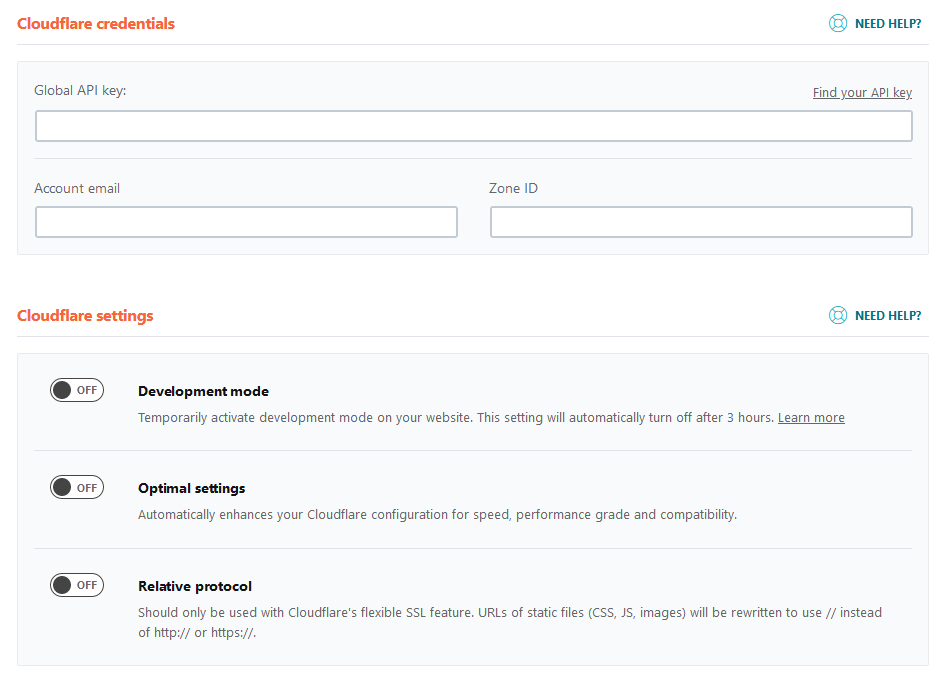This screenshot has width=947, height=682.
Task: Enable the Development mode toggle
Action: [x=77, y=390]
